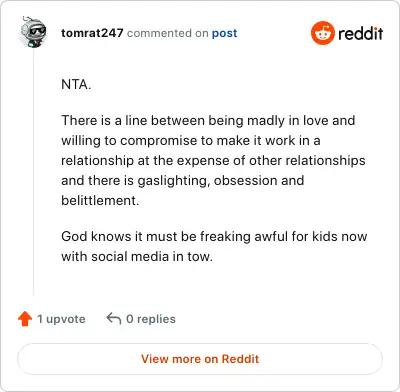The height and width of the screenshot is (392, 400).
Task: Follow the blue "post" link
Action: pos(225,33)
